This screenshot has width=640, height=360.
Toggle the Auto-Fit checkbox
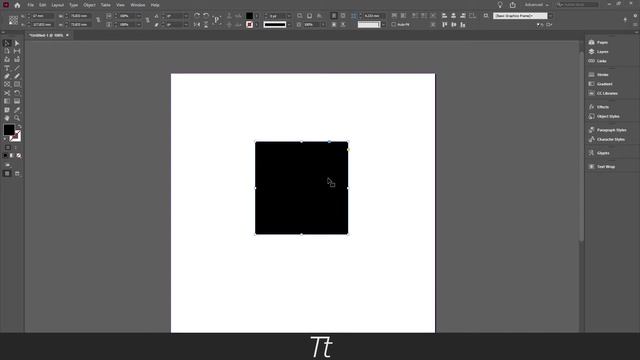click(x=394, y=24)
